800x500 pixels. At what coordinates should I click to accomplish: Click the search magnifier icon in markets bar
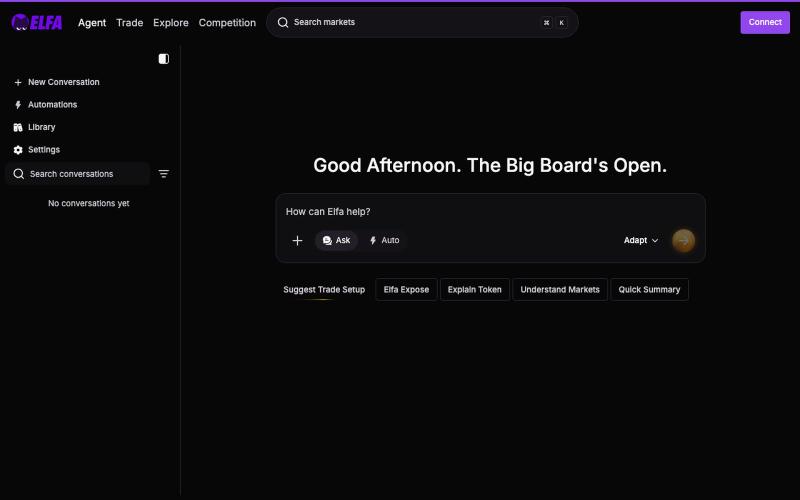click(x=283, y=22)
